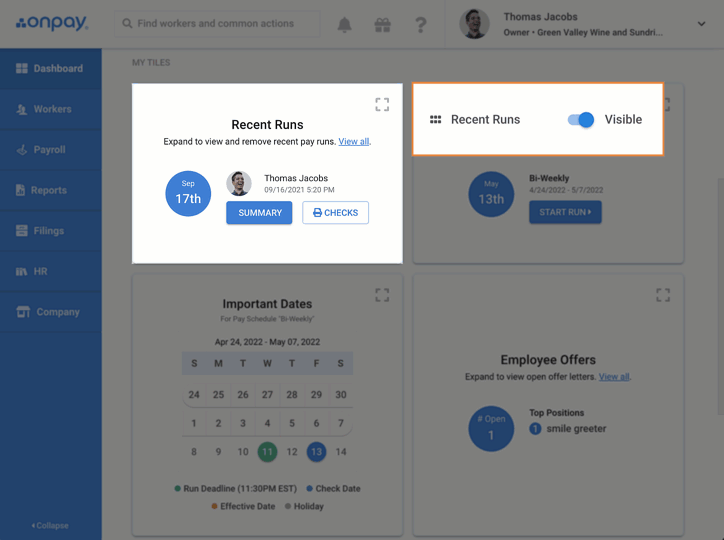Grab the Recent Runs drag handle icon
724x540 pixels.
pyautogui.click(x=436, y=120)
